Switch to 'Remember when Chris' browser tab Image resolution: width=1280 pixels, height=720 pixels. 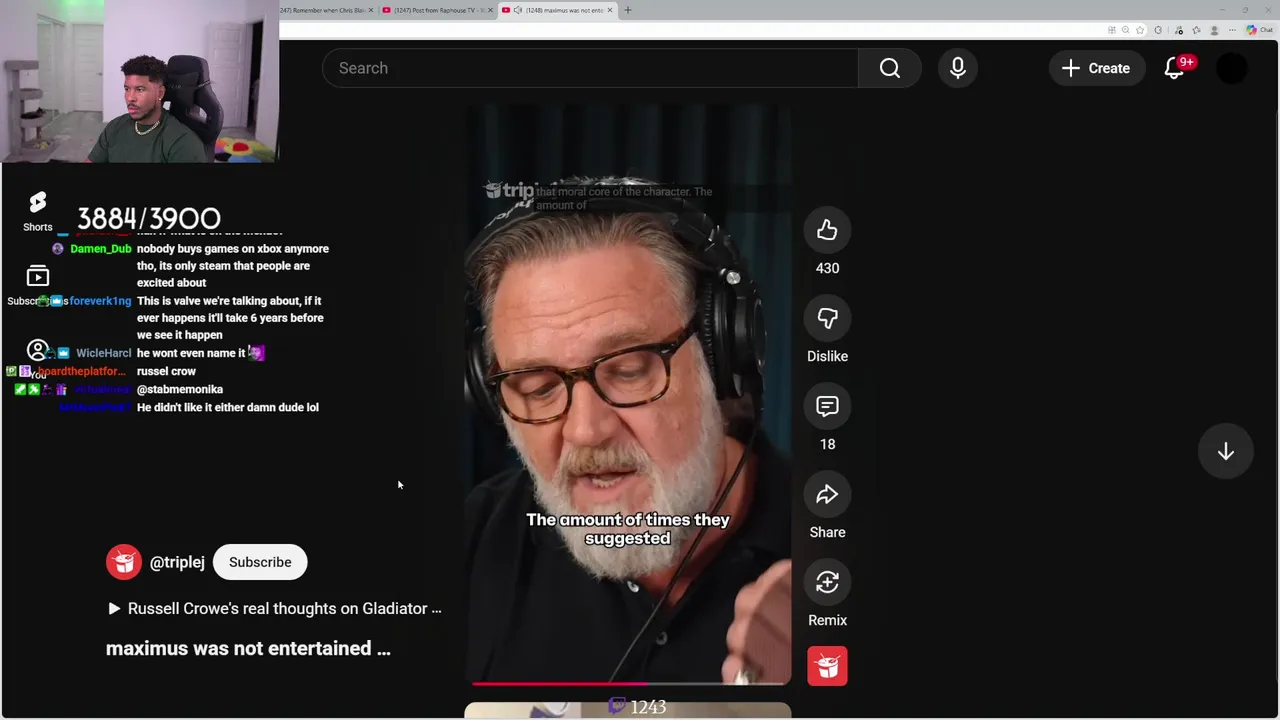click(x=322, y=10)
